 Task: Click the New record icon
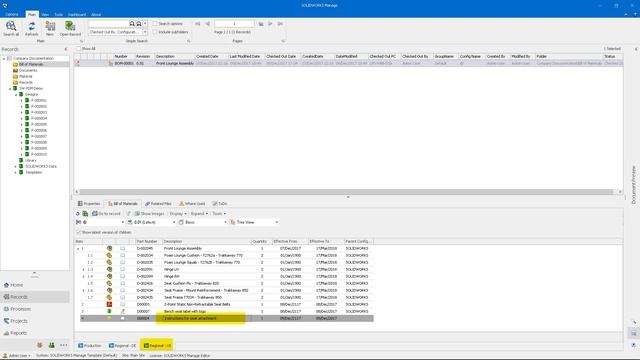click(50, 26)
